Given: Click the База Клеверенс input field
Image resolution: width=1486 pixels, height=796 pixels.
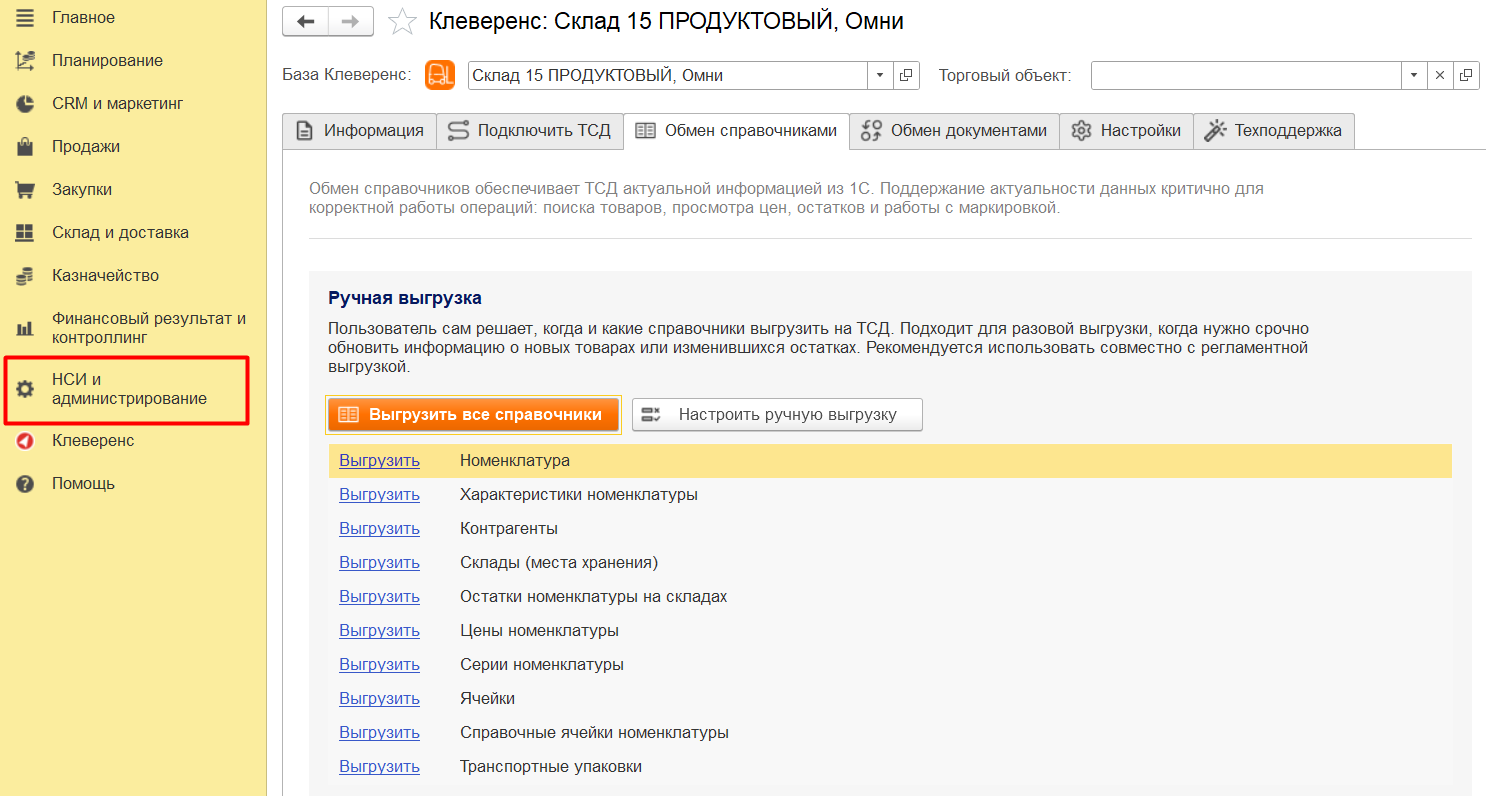Looking at the screenshot, I should 667,75.
